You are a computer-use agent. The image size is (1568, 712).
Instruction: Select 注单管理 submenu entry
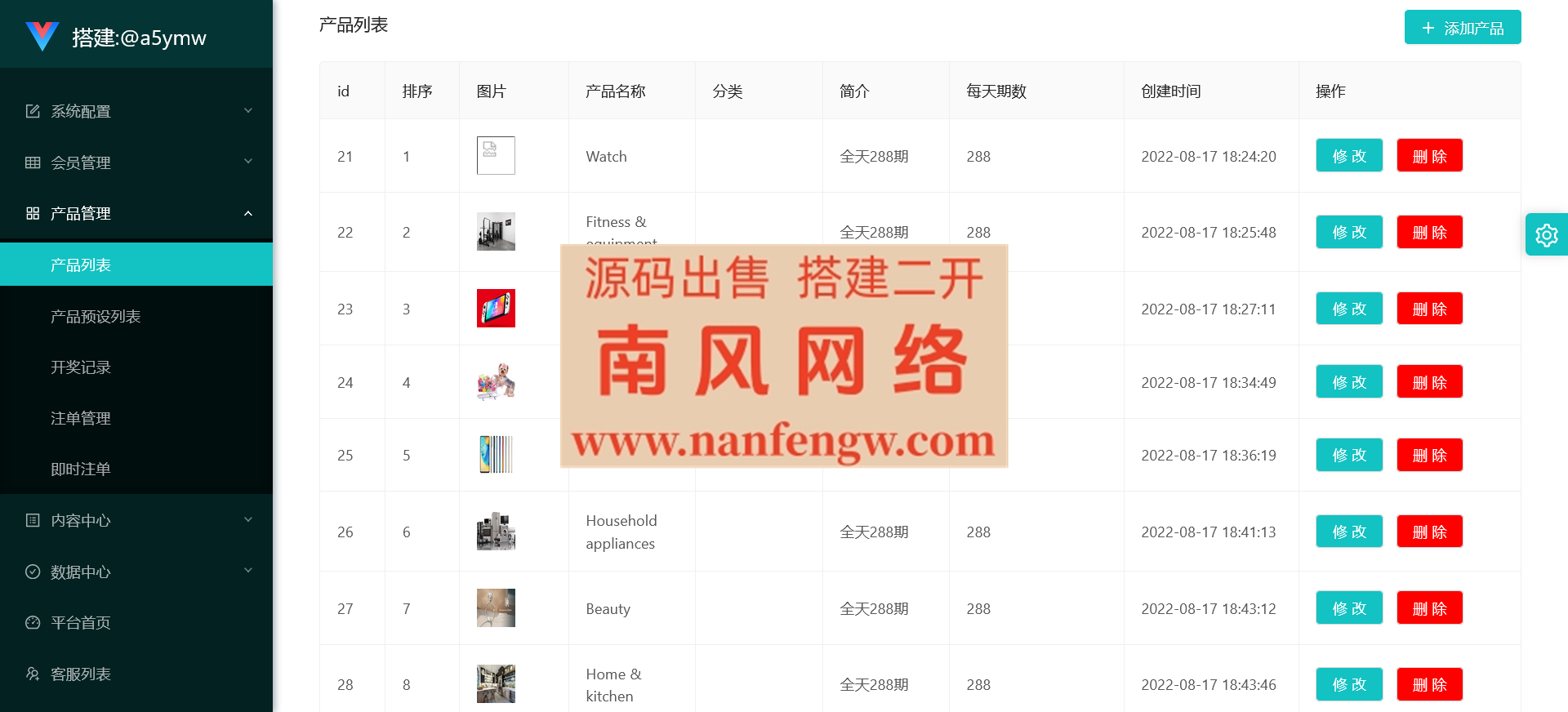(x=81, y=418)
